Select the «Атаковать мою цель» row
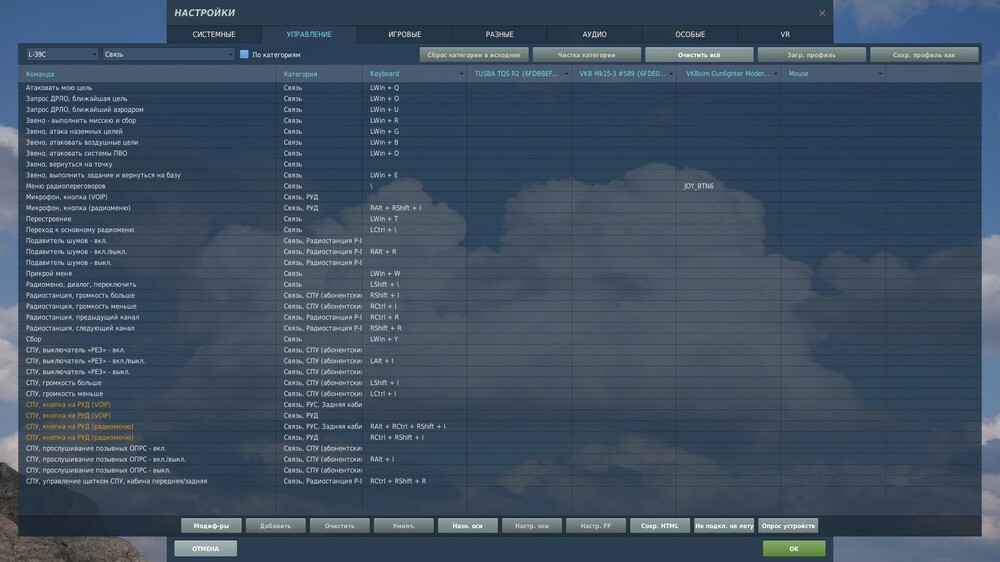 500,87
